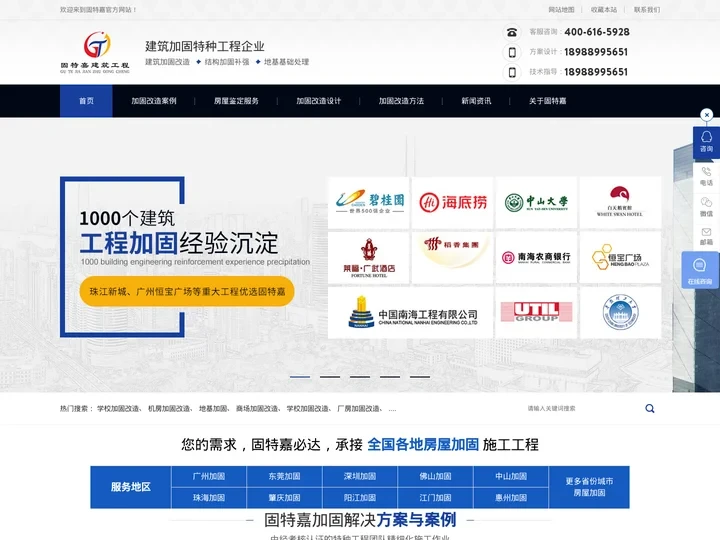720x540 pixels.
Task: Click the 邮箱 sidebar icon
Action: 706,236
